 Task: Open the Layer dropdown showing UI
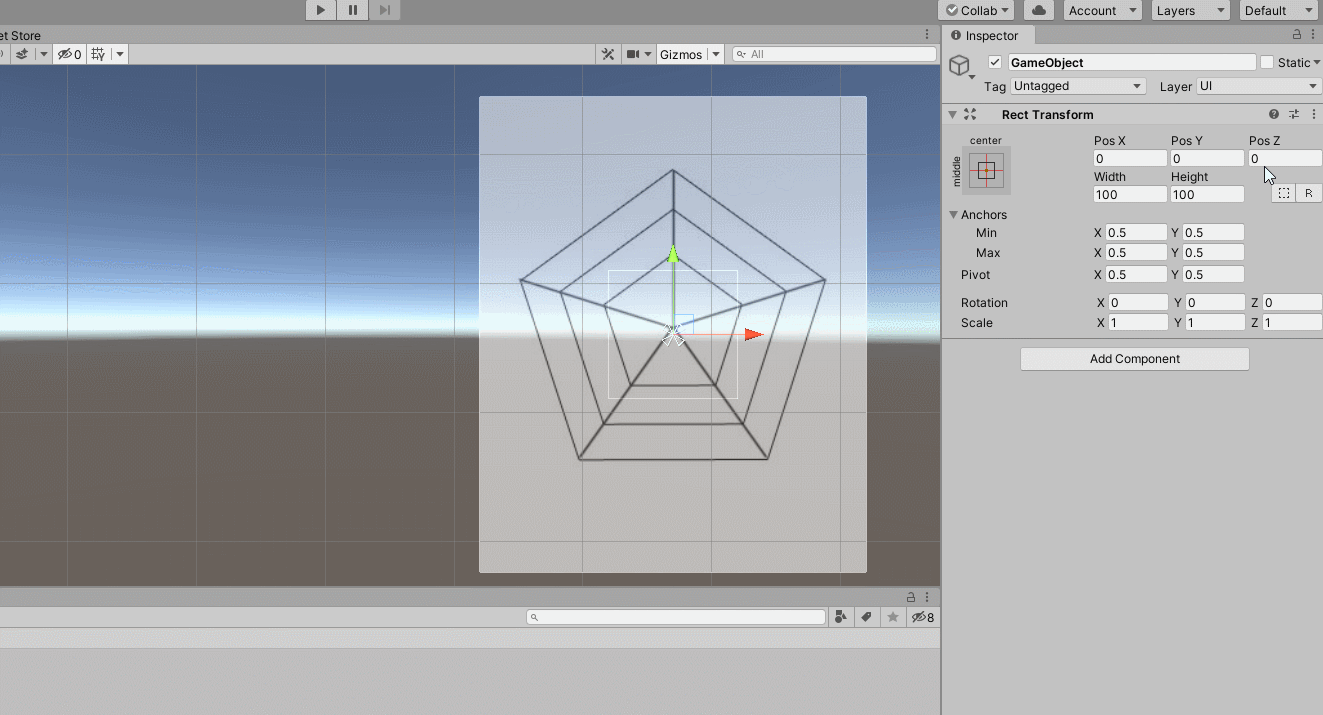[x=1259, y=86]
